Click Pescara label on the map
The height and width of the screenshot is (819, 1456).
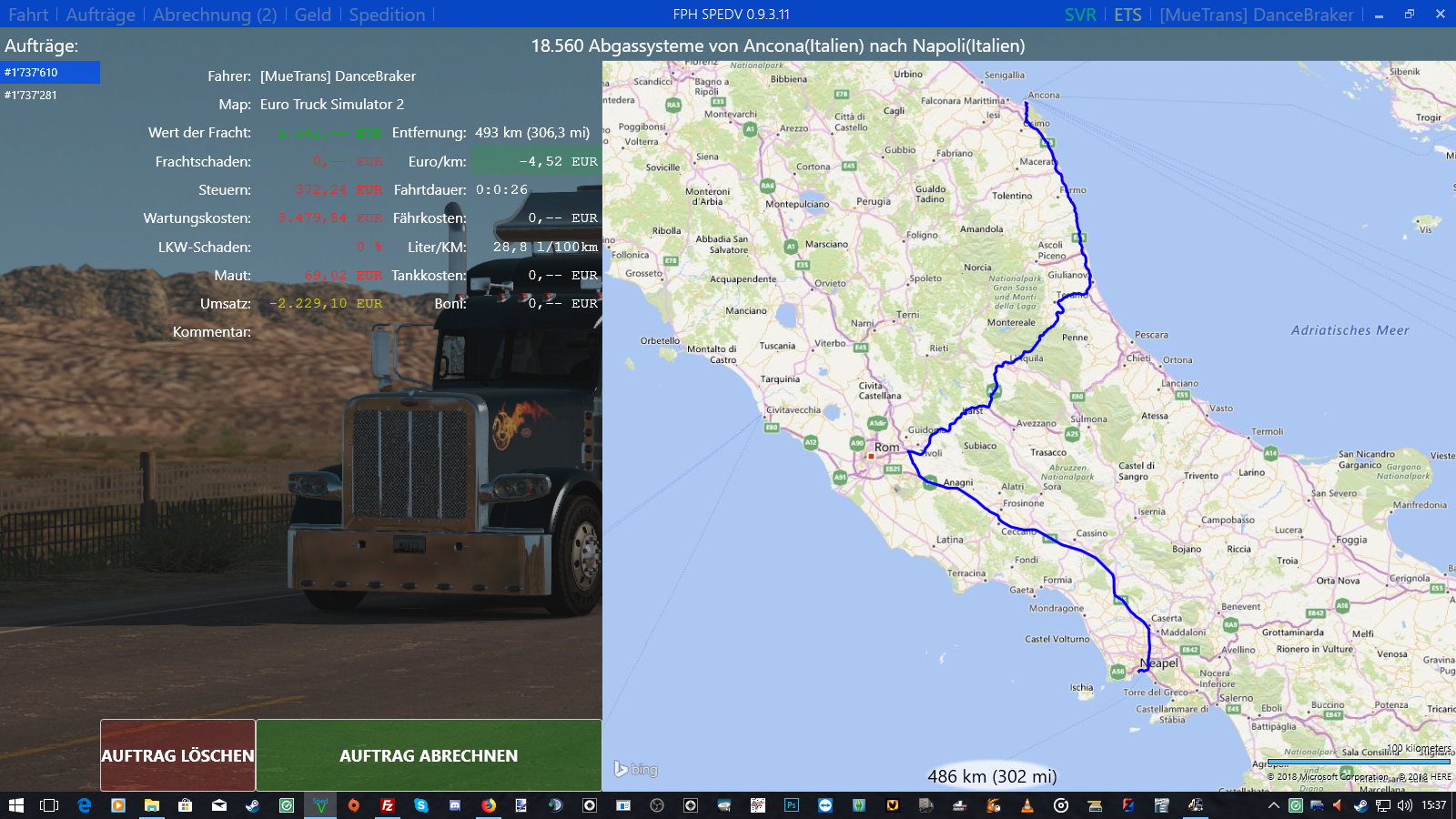[x=1151, y=335]
